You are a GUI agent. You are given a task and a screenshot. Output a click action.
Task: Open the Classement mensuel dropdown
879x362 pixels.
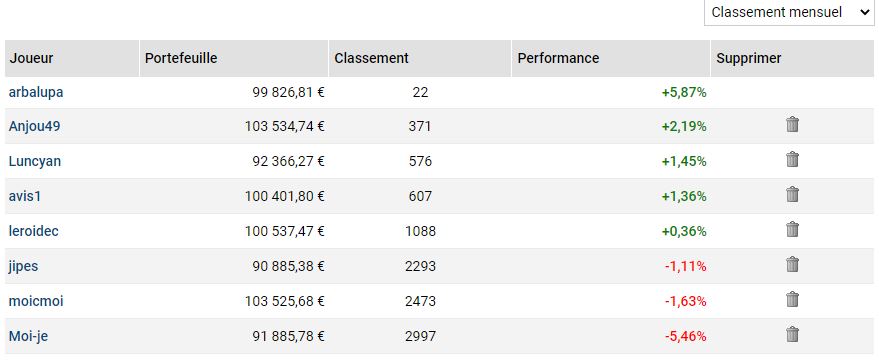pyautogui.click(x=789, y=12)
